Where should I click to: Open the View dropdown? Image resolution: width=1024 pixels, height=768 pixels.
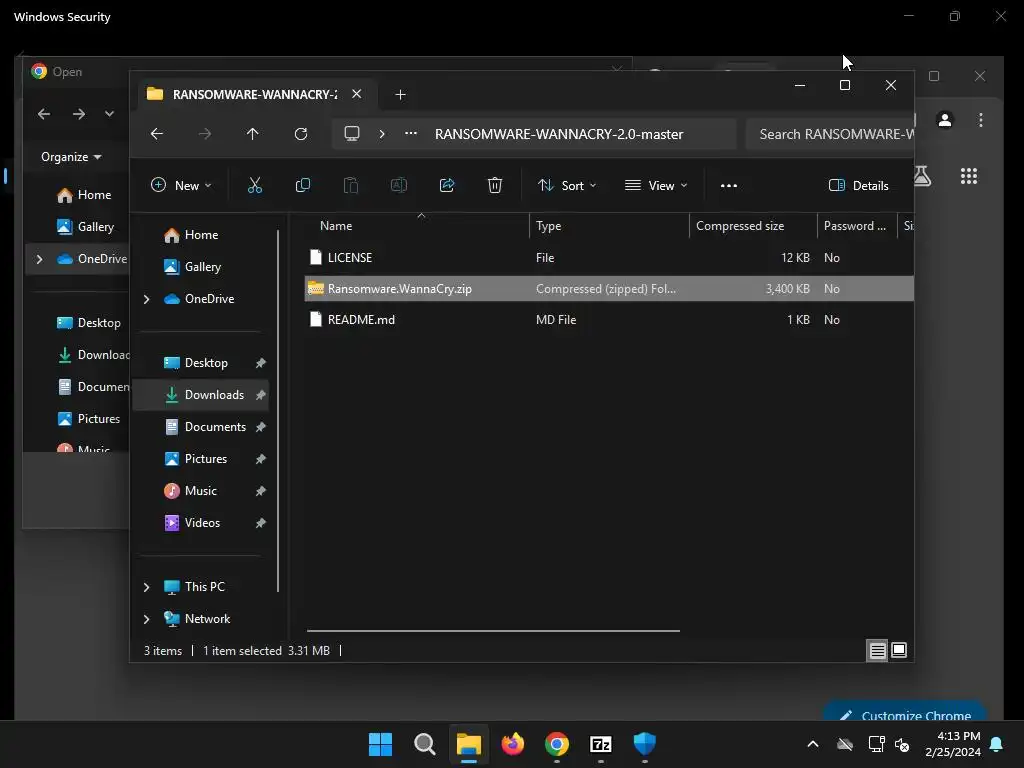coord(656,185)
